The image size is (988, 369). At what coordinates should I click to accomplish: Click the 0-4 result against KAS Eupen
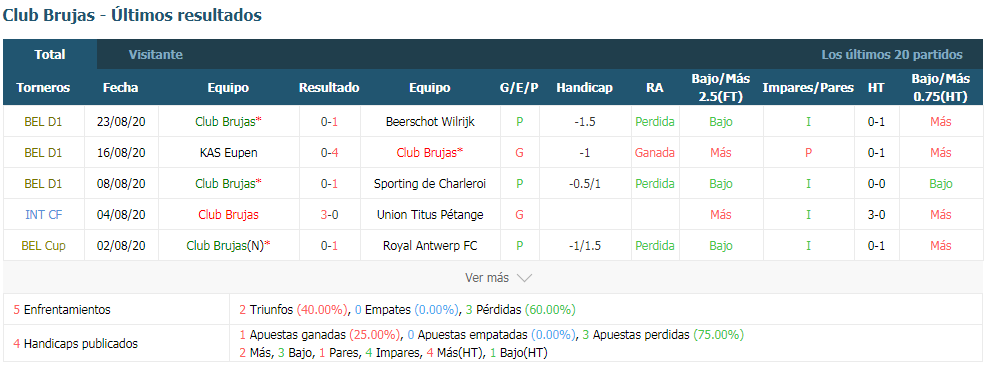click(x=330, y=152)
